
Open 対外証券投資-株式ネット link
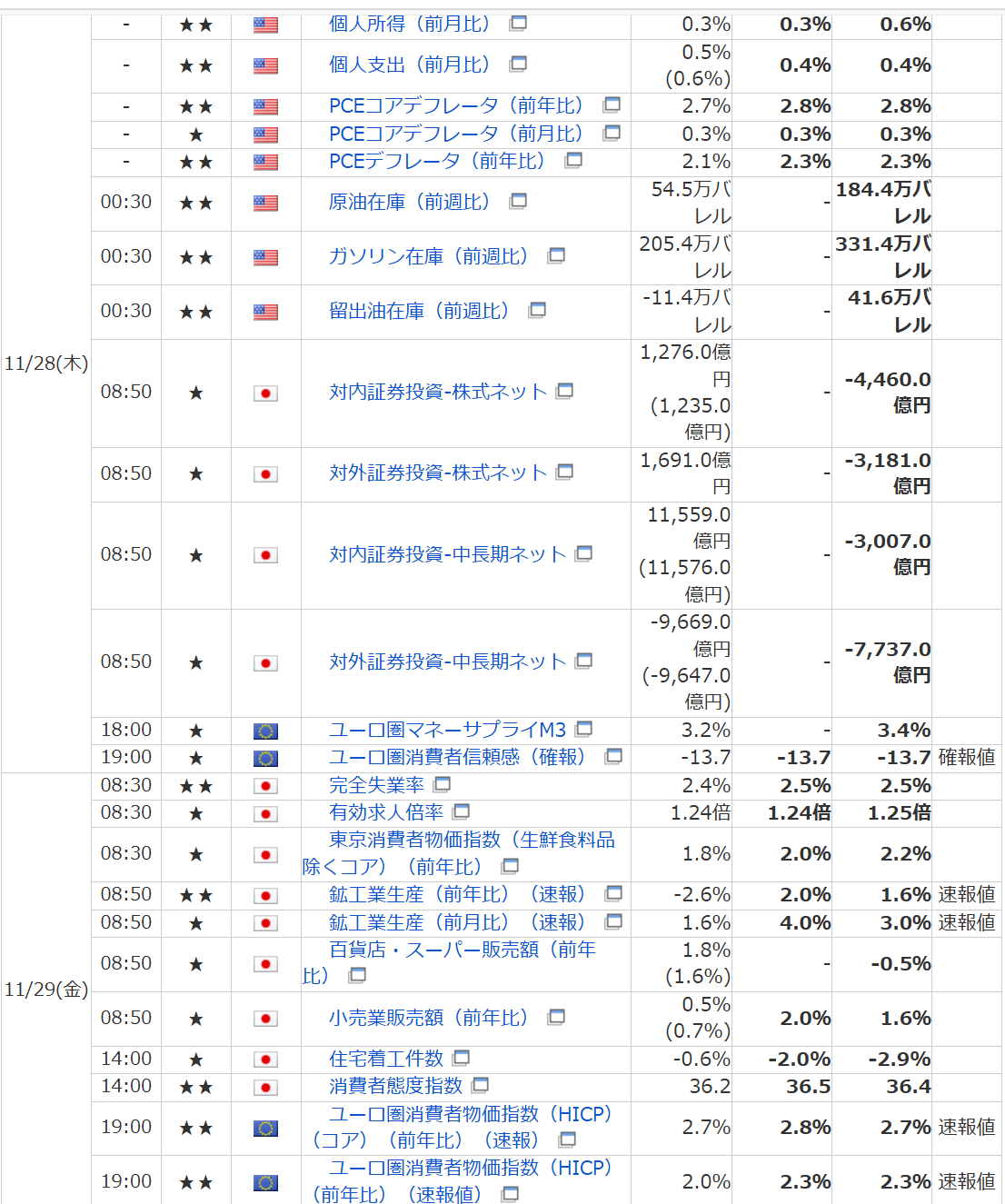pyautogui.click(x=438, y=473)
